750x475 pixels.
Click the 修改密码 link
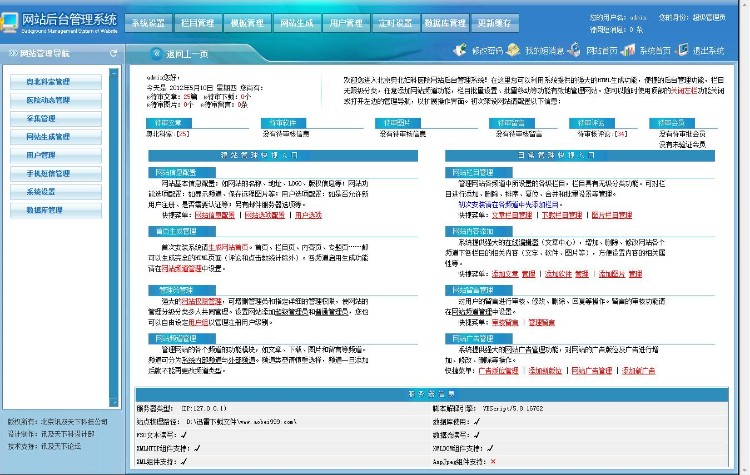coord(487,51)
